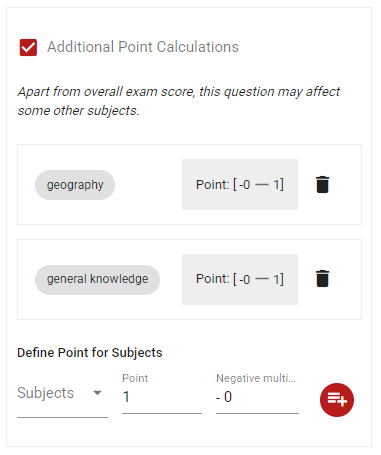The width and height of the screenshot is (381, 455).
Task: Click the geography Point range box
Action: click(240, 184)
